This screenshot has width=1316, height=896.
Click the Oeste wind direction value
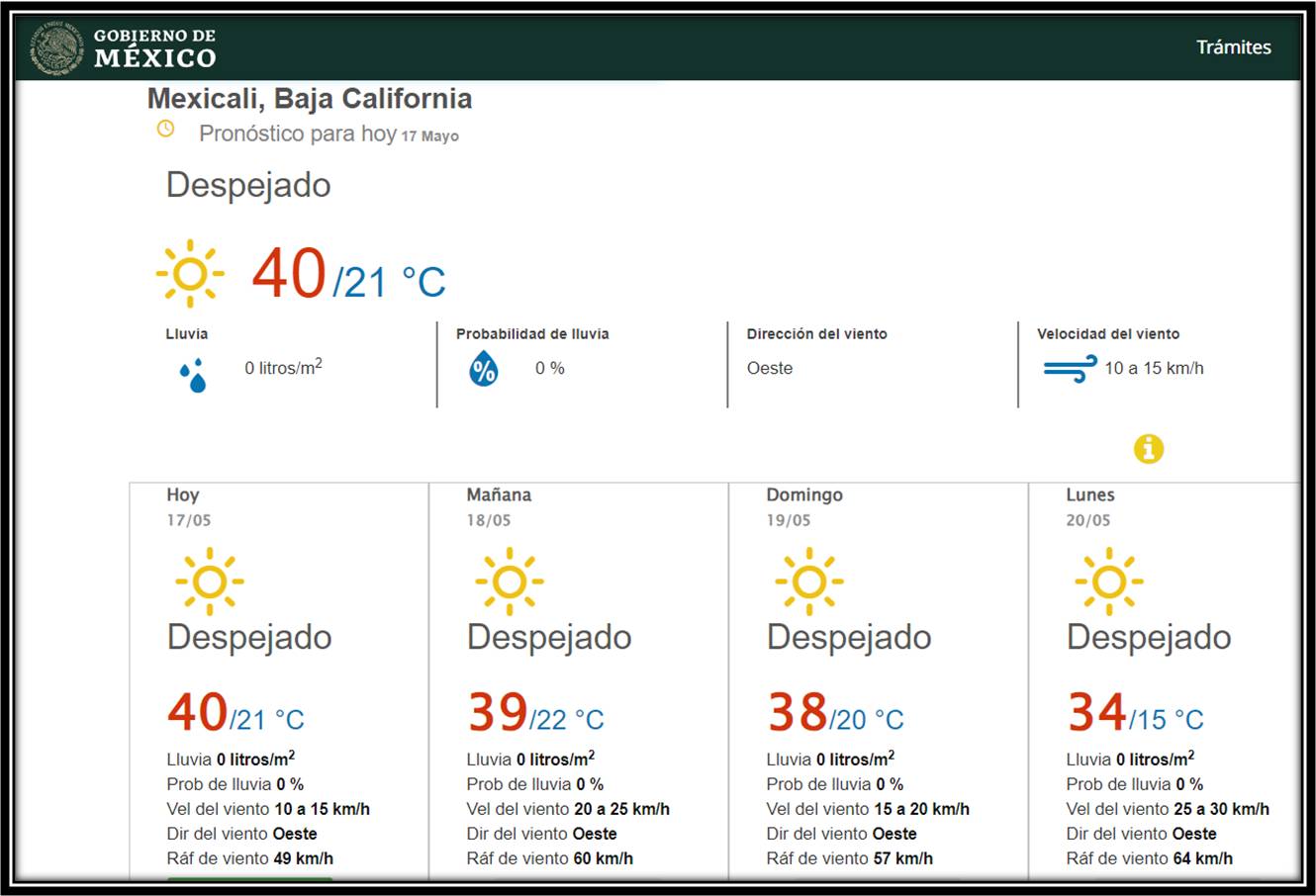point(770,368)
